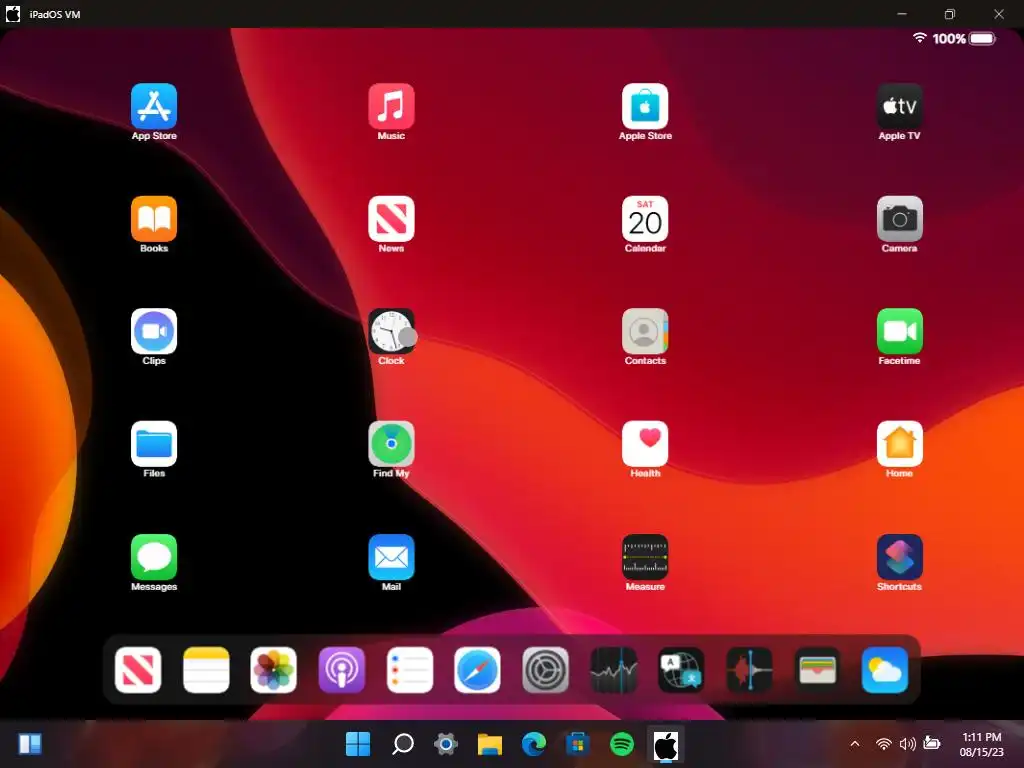The height and width of the screenshot is (768, 1024).
Task: Open Notes from the dock
Action: coord(206,670)
